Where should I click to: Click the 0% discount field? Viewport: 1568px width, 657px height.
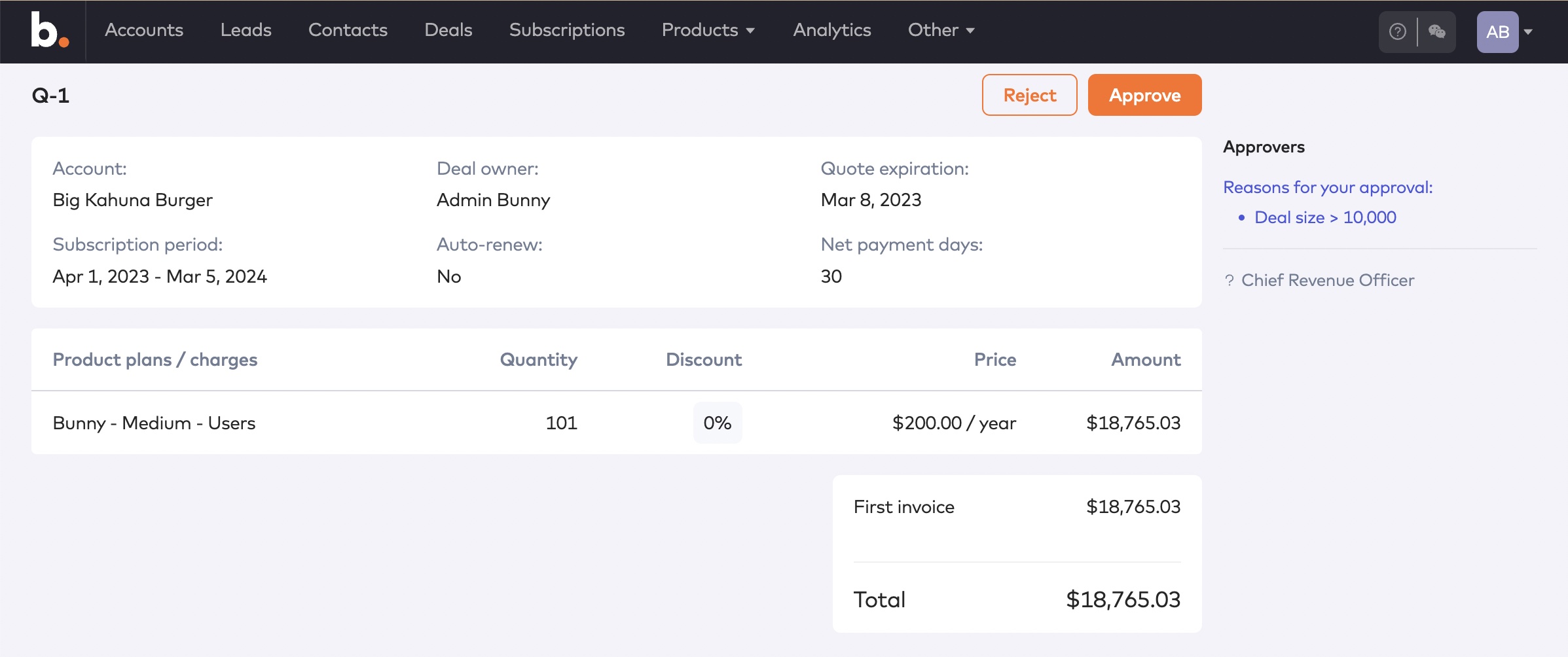tap(718, 423)
